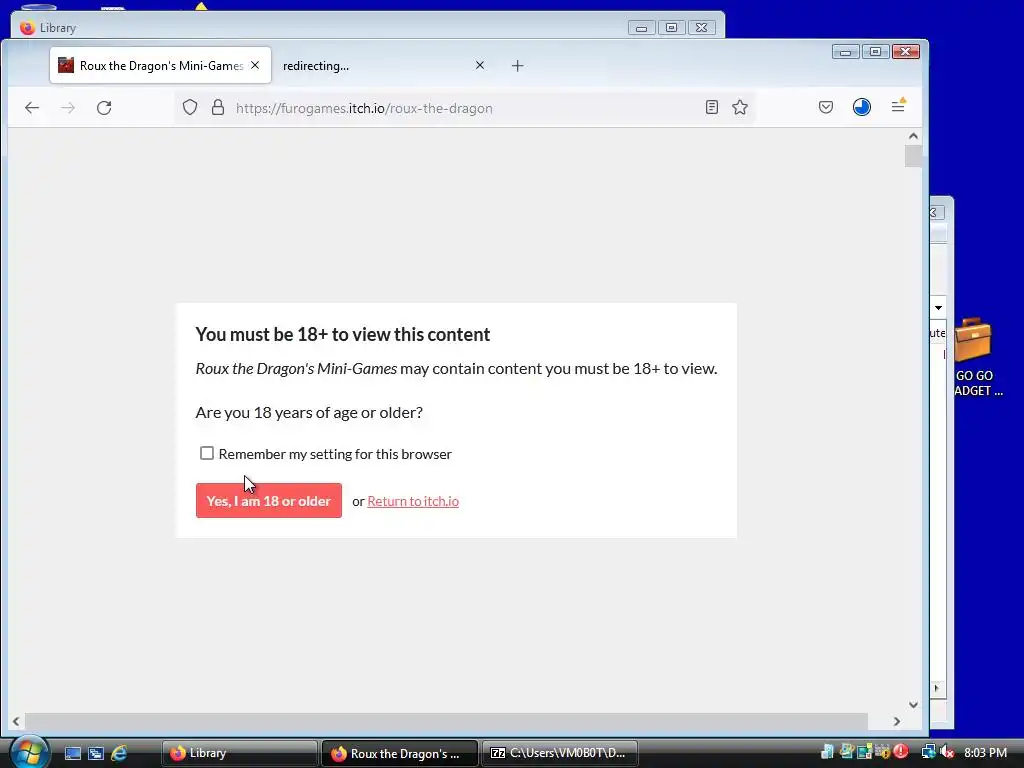The image size is (1024, 768).
Task: Click the red security alert tray icon
Action: point(901,752)
